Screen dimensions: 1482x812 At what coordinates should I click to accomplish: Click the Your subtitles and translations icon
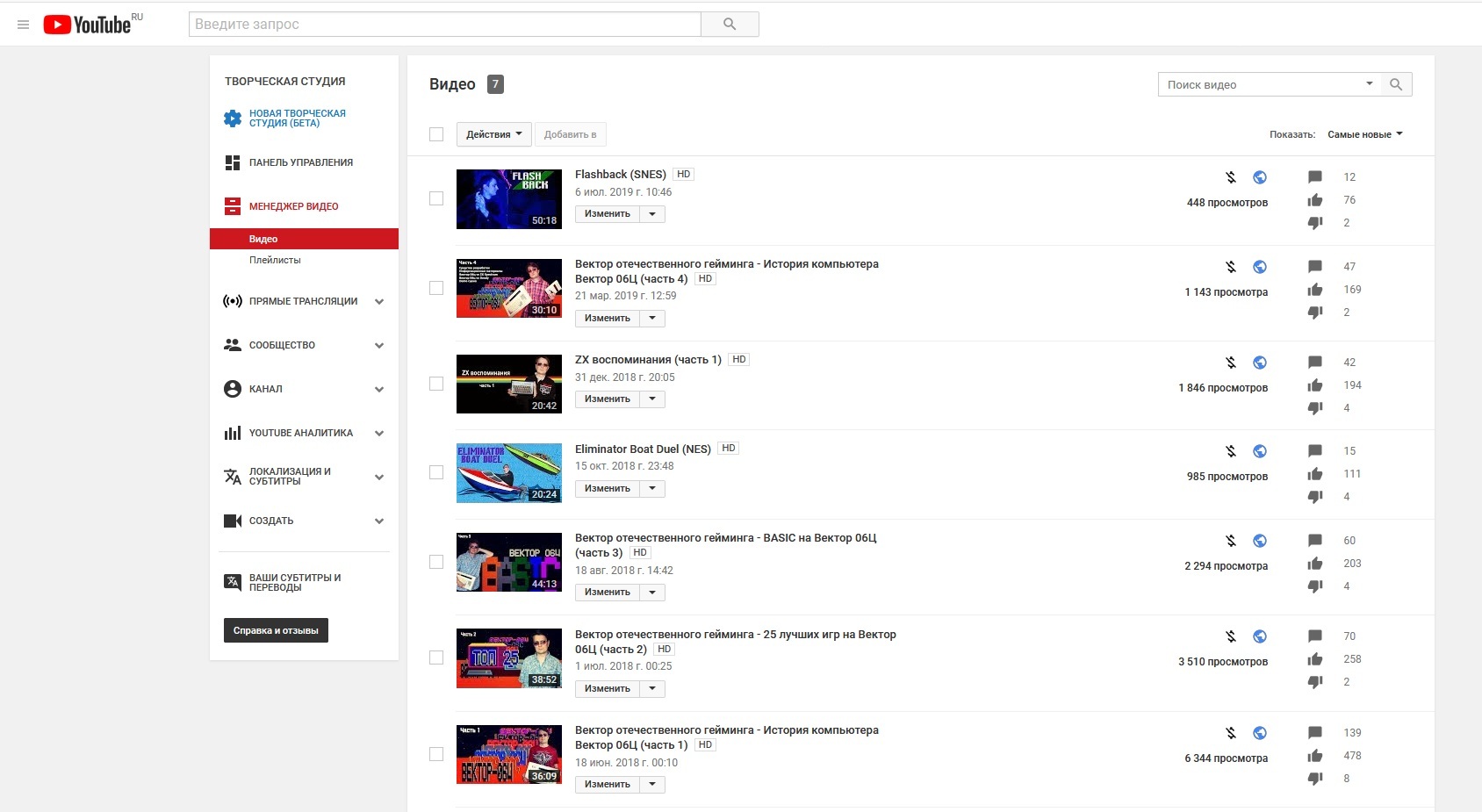click(x=233, y=582)
